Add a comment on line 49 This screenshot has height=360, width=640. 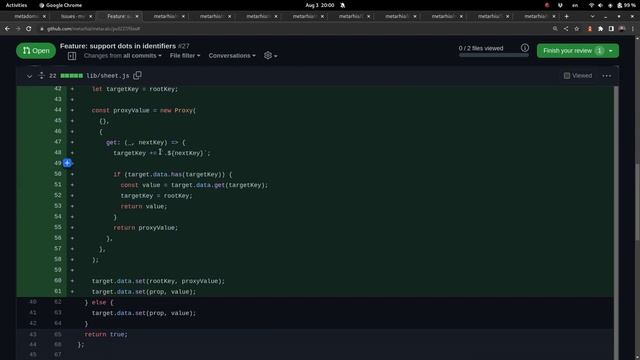click(67, 163)
